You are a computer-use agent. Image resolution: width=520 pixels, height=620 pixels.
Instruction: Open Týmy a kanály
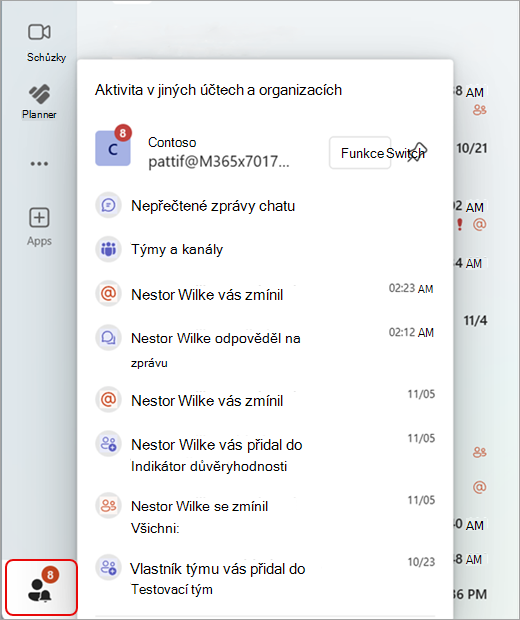(265, 250)
